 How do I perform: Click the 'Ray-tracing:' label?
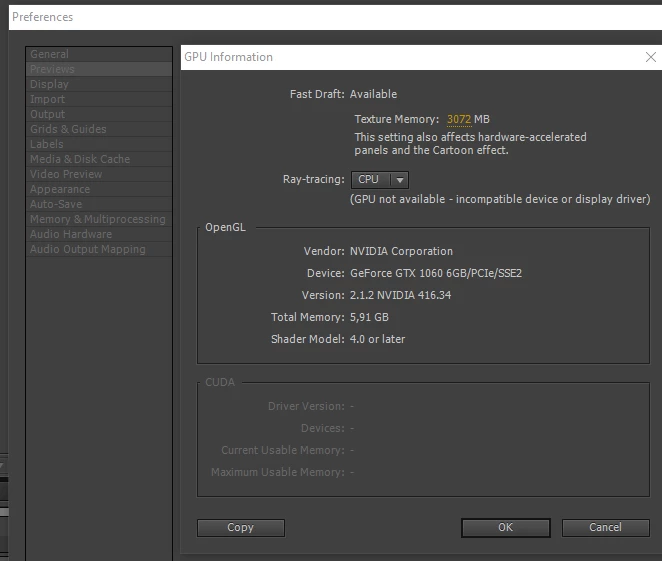(x=314, y=179)
